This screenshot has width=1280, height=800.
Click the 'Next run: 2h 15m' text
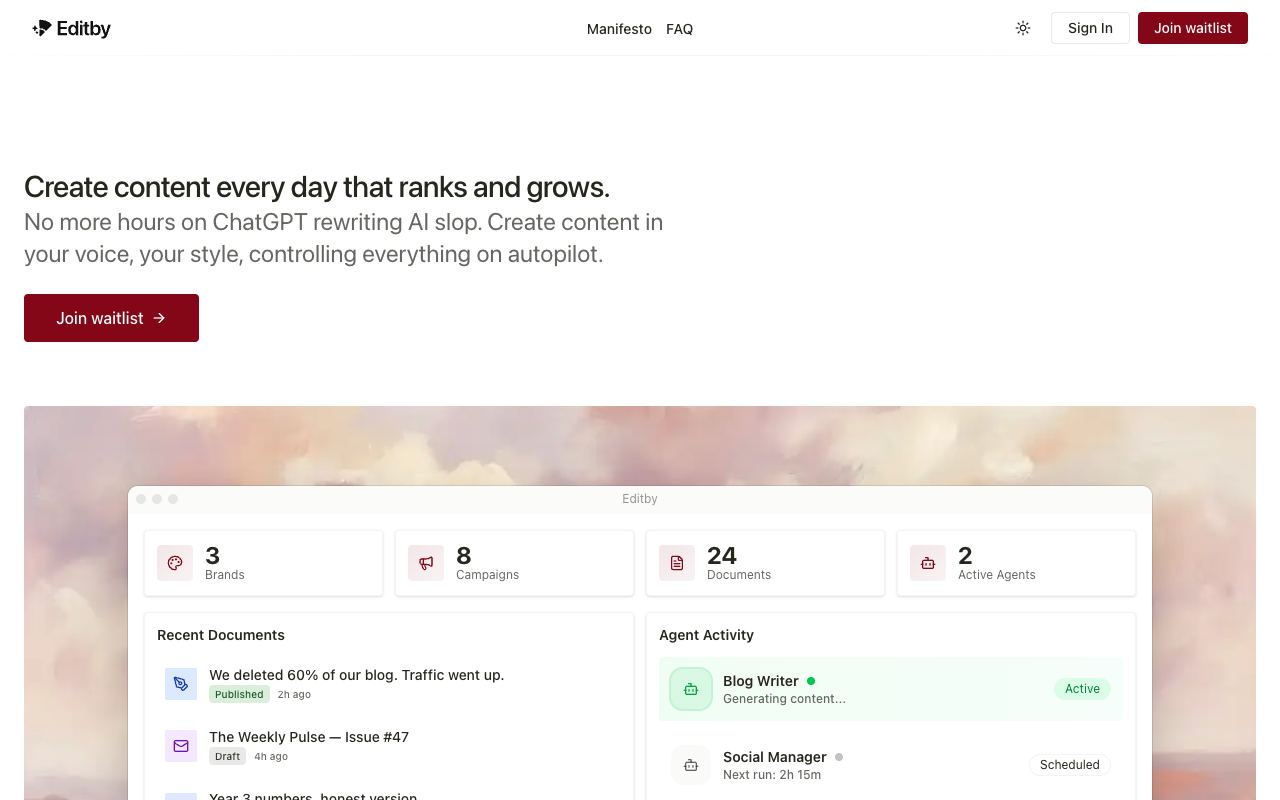[x=772, y=775]
